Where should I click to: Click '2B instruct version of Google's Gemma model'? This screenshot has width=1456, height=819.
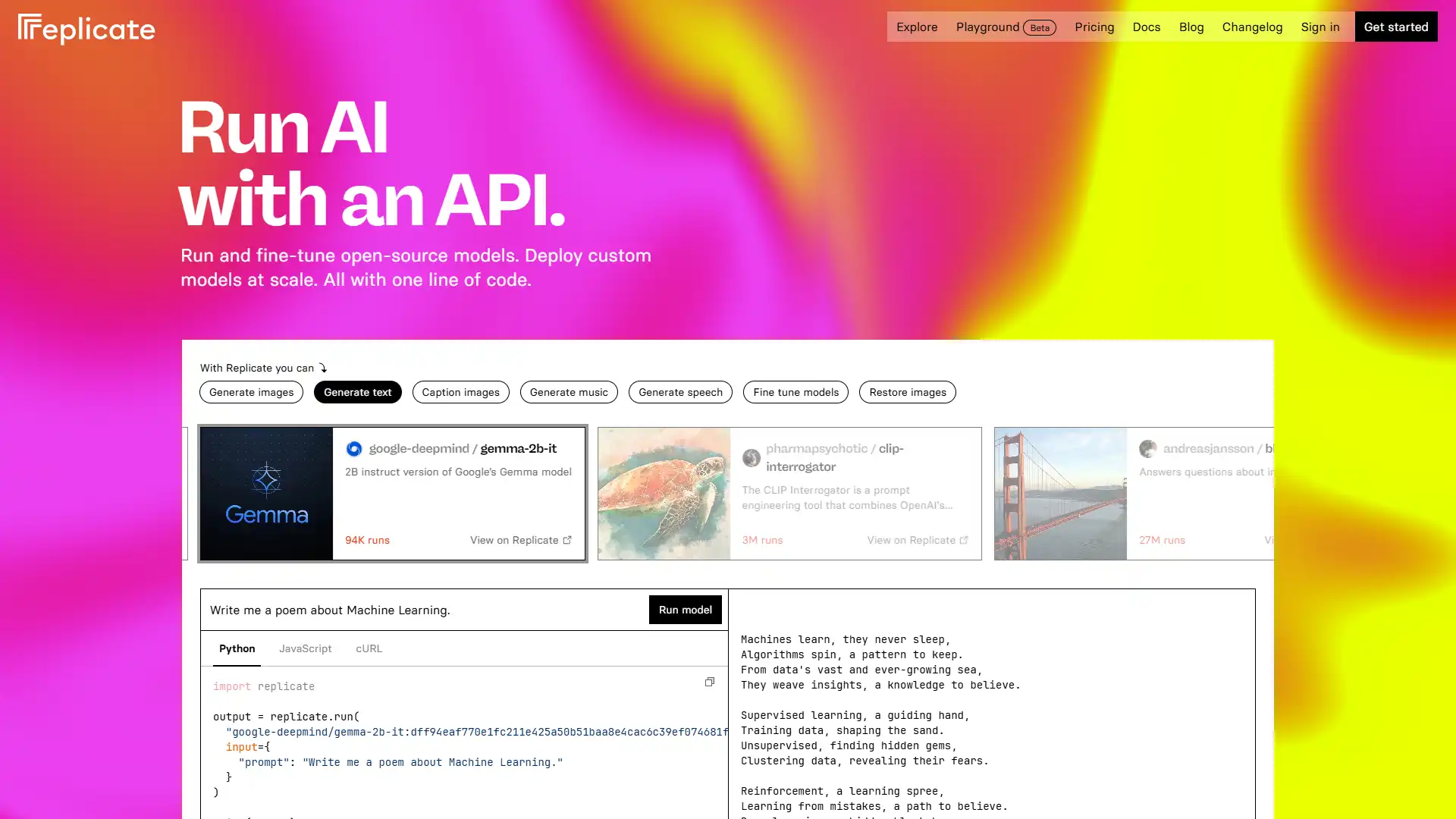coord(458,472)
